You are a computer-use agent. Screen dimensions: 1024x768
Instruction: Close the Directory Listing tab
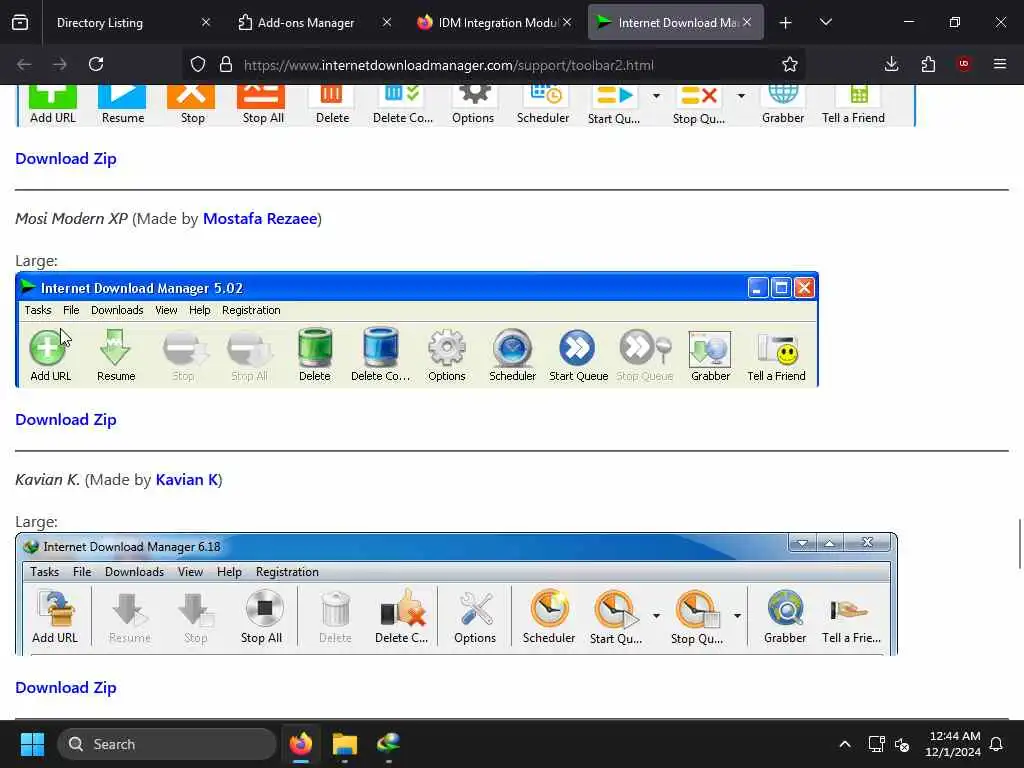pos(206,22)
